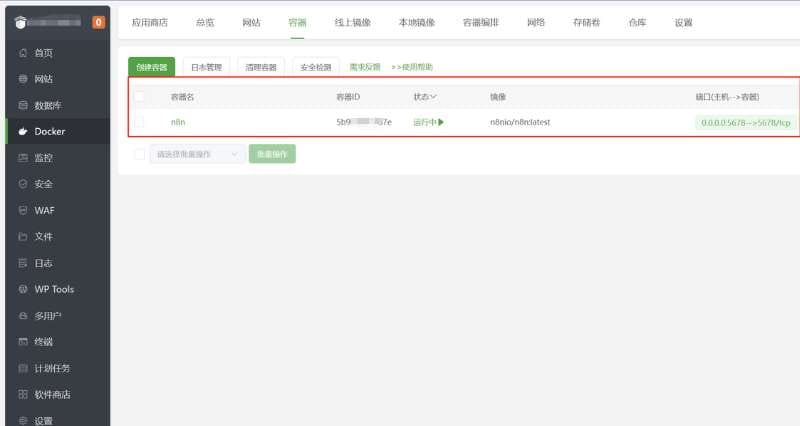Click the 镜像 column header
The image size is (800, 426).
(498, 96)
